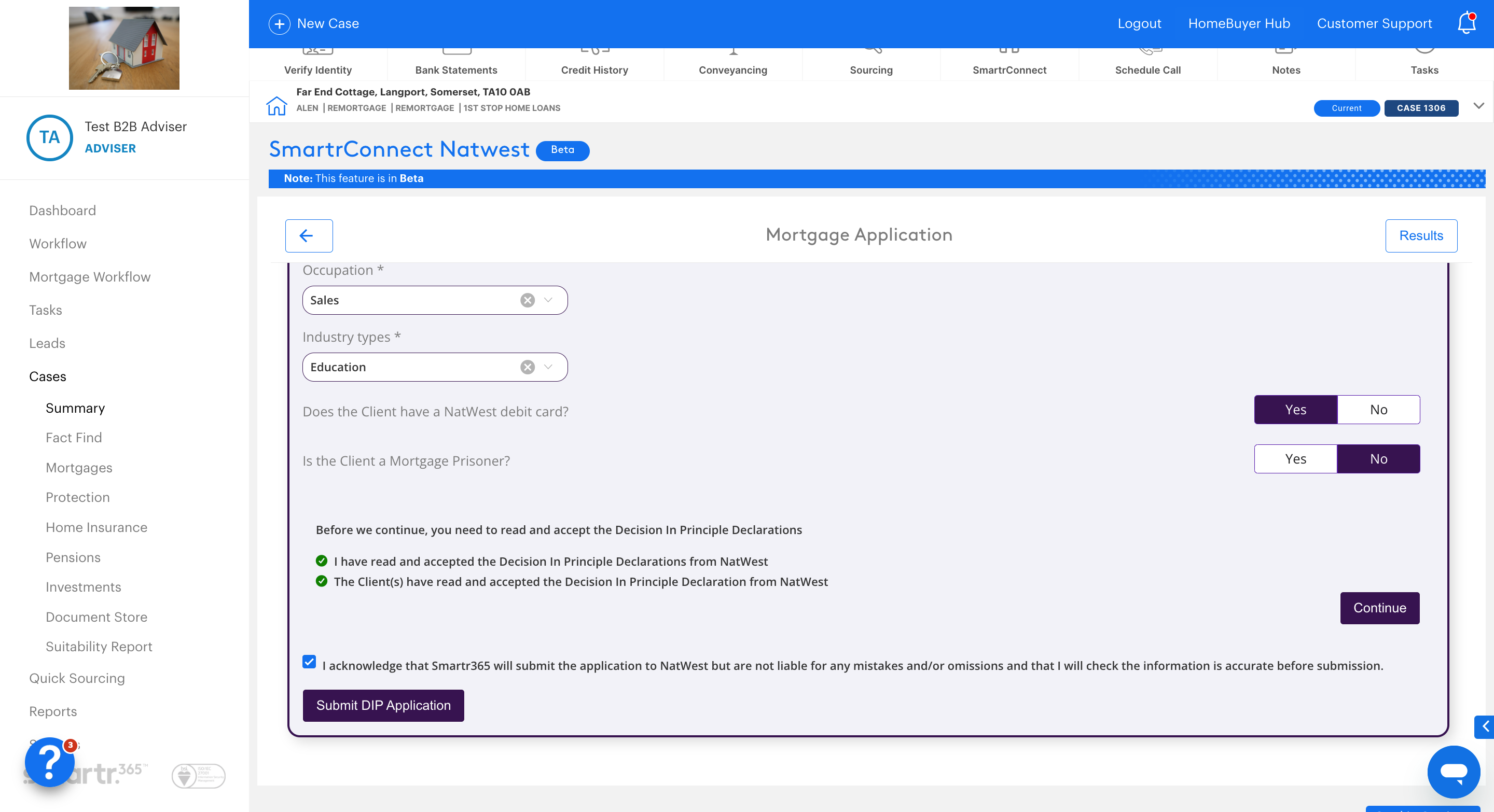Select Yes for NatWest debit card
Viewport: 1494px width, 812px height.
pos(1296,410)
